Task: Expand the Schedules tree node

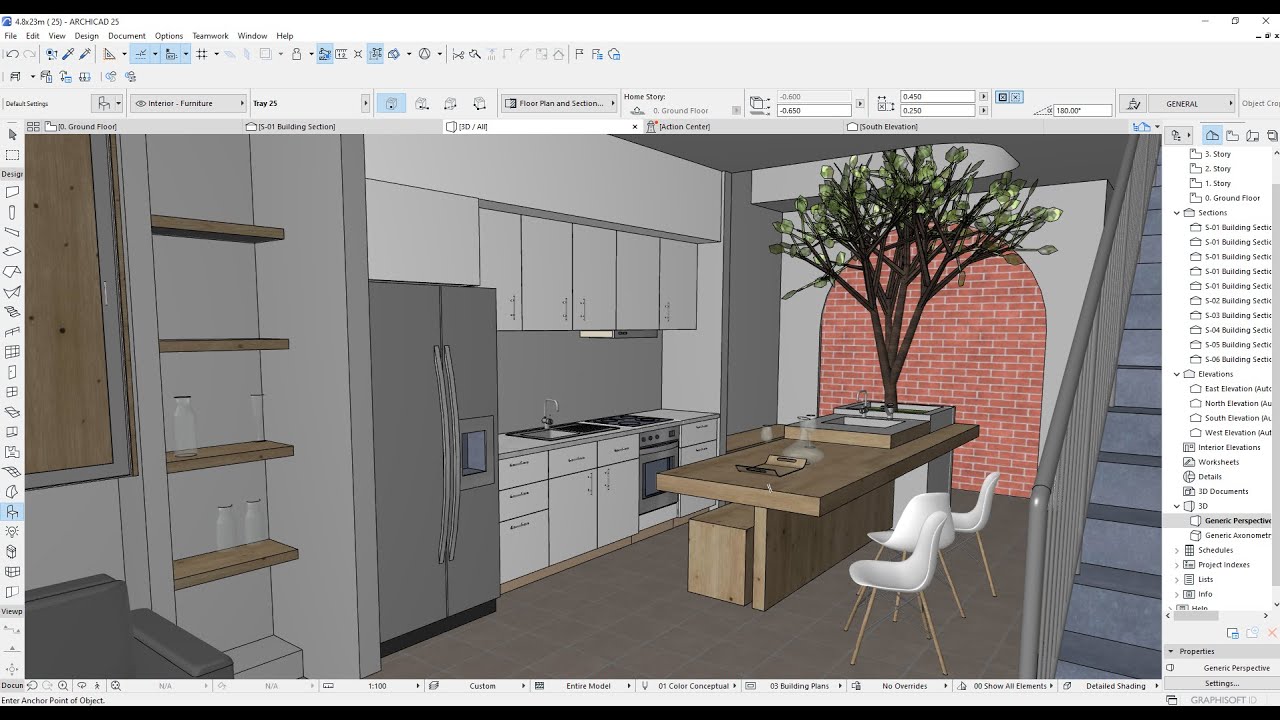Action: (x=1177, y=550)
